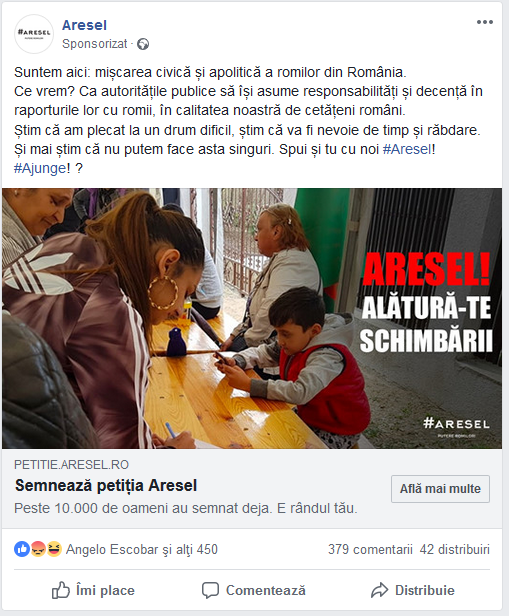This screenshot has width=509, height=616.
Task: Click the Află mai multe button
Action: pyautogui.click(x=440, y=489)
